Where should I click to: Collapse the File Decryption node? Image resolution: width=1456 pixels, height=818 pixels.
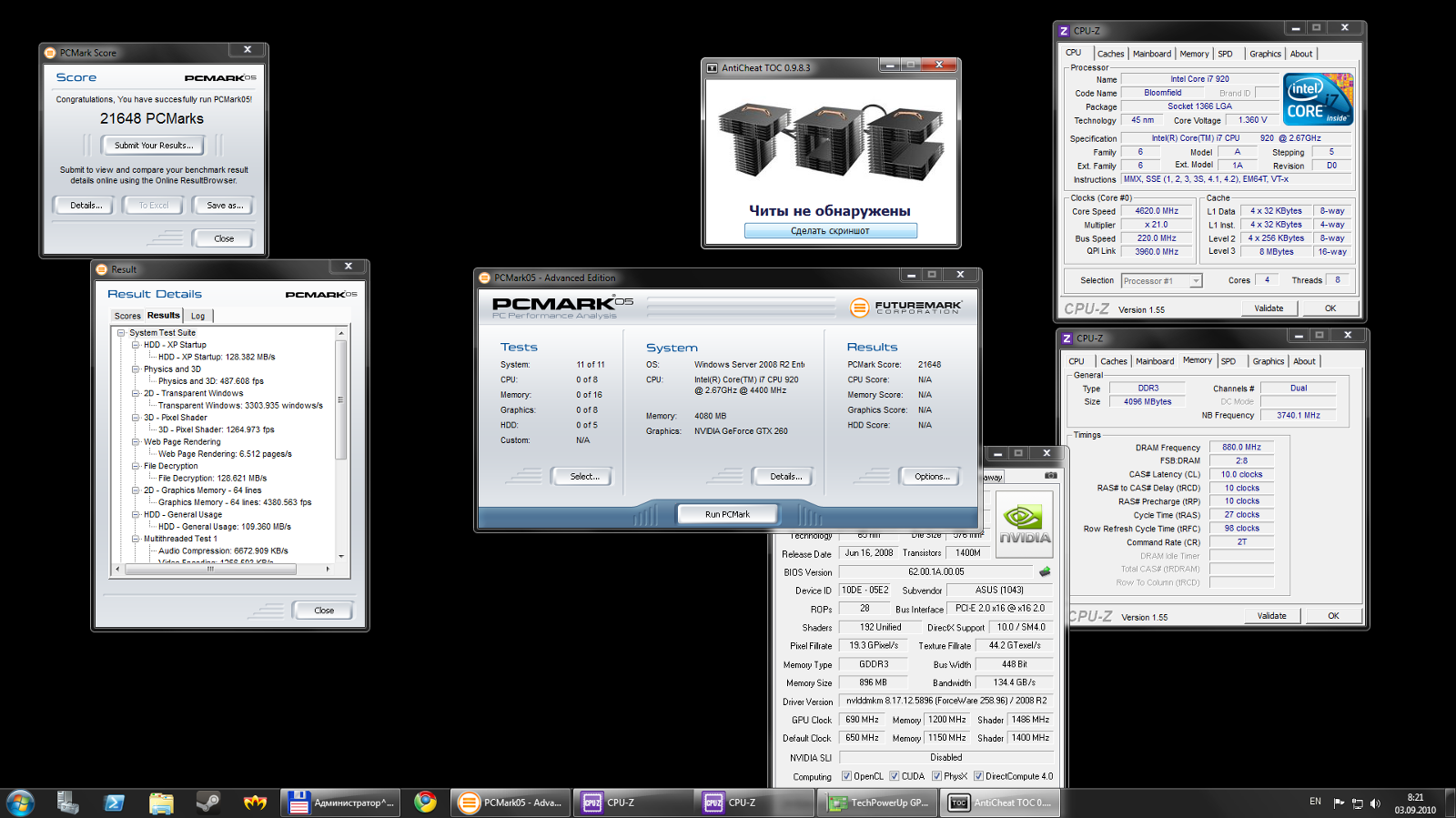(x=136, y=466)
